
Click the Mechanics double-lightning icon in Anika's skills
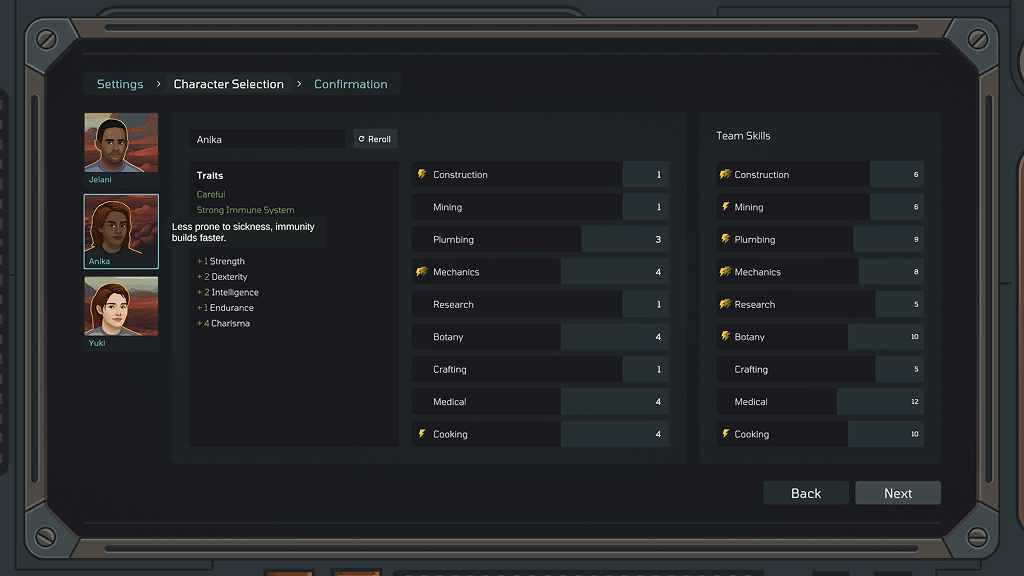click(x=422, y=272)
